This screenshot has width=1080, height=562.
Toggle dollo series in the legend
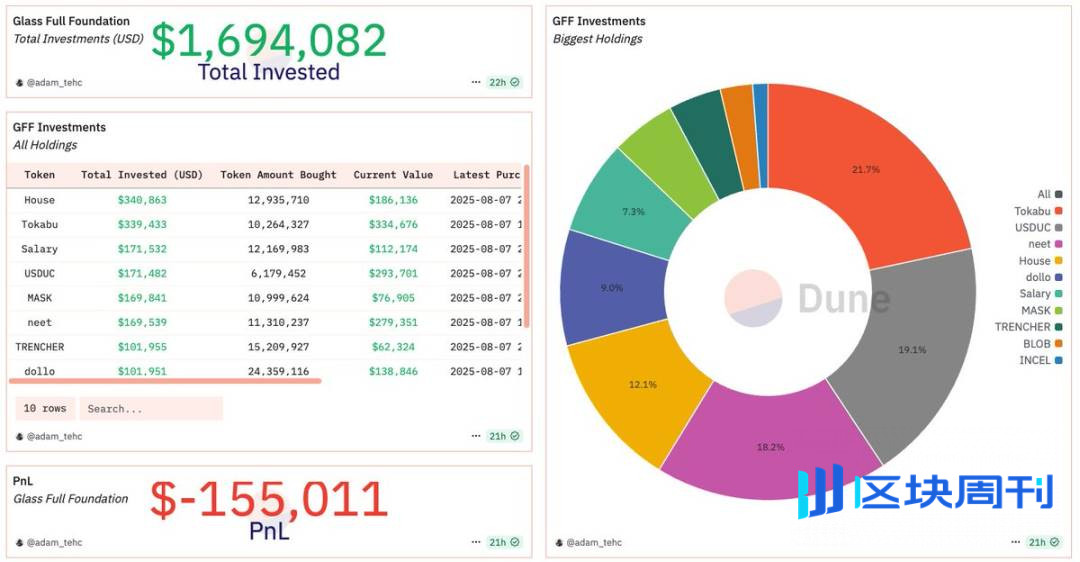(x=1044, y=277)
